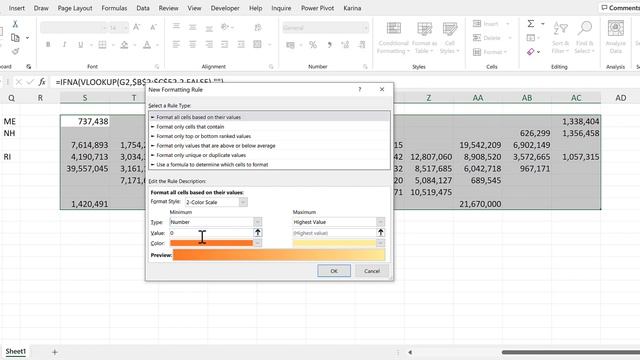Viewport: 640px width, 360px height.
Task: Apply Percent Style format
Action: click(313, 44)
